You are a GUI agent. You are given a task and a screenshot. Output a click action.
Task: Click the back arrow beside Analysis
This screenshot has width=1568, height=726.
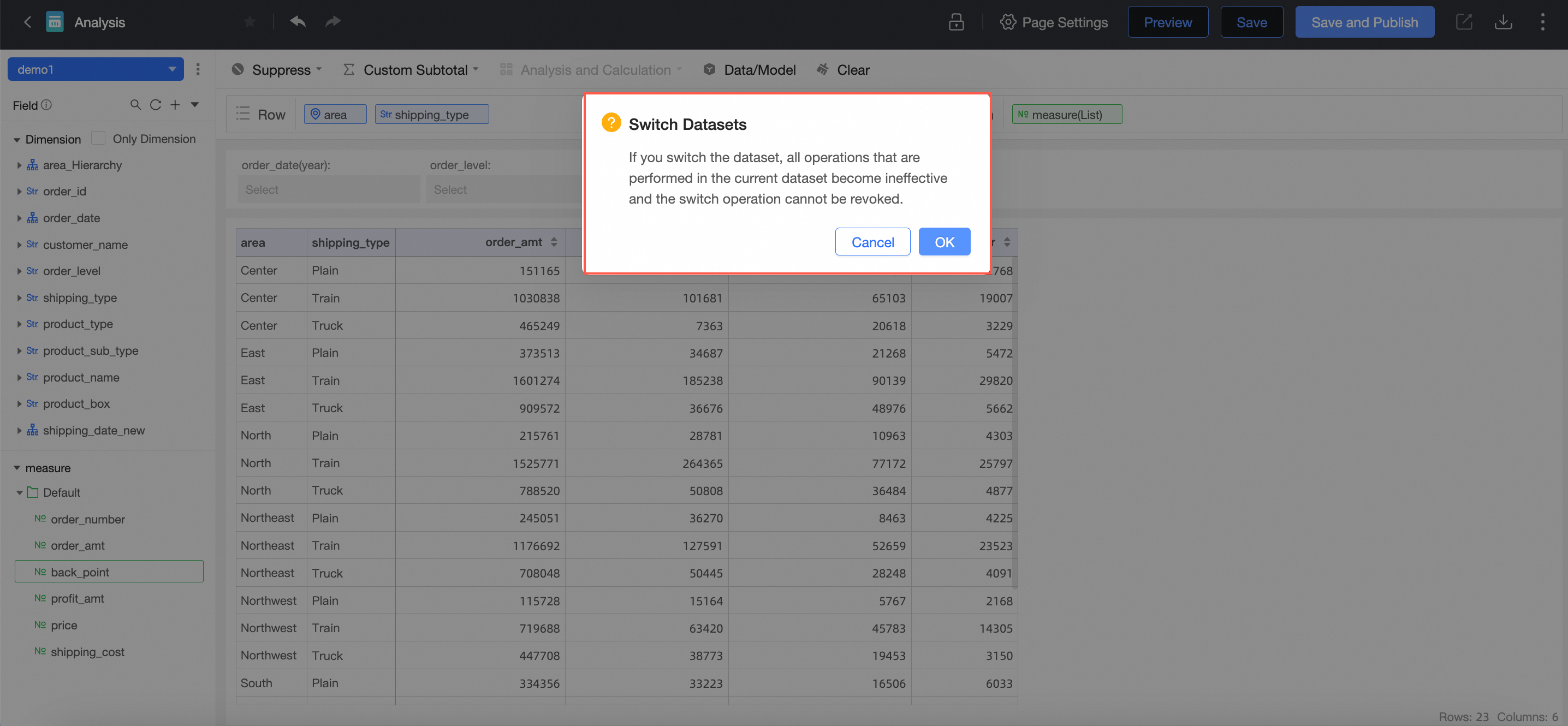click(27, 22)
